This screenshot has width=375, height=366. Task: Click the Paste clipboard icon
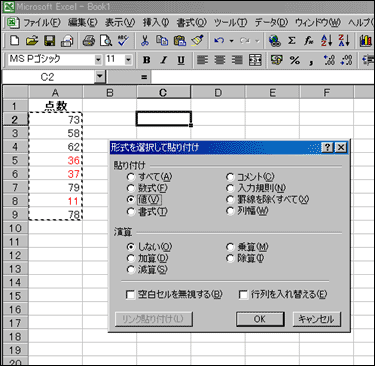[x=180, y=41]
